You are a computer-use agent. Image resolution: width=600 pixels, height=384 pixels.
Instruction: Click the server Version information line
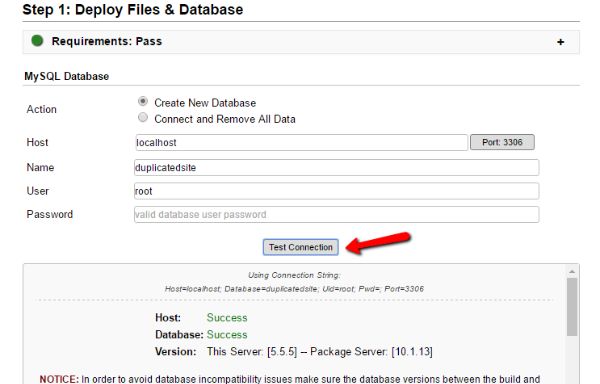pyautogui.click(x=293, y=351)
